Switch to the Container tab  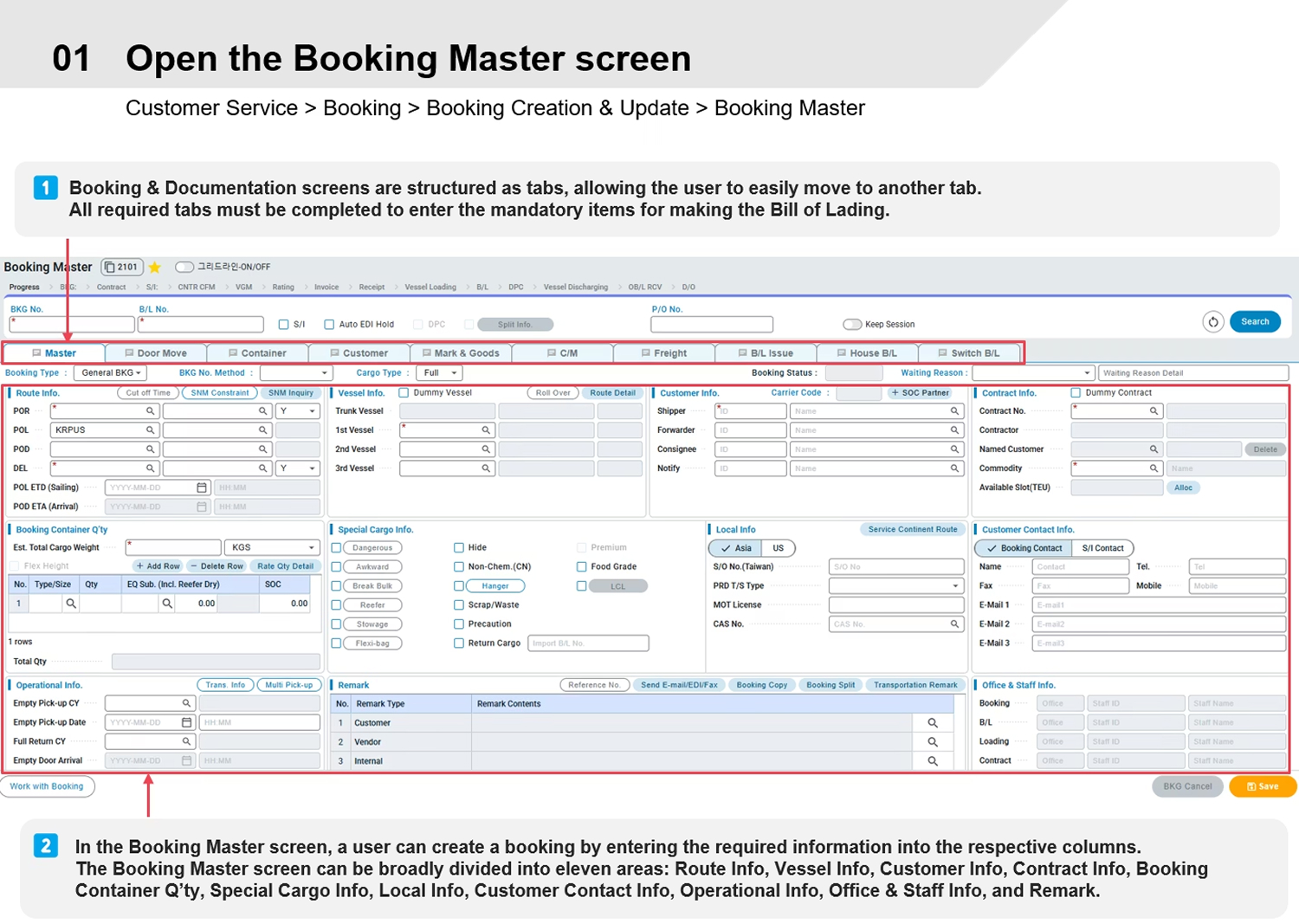click(x=257, y=353)
